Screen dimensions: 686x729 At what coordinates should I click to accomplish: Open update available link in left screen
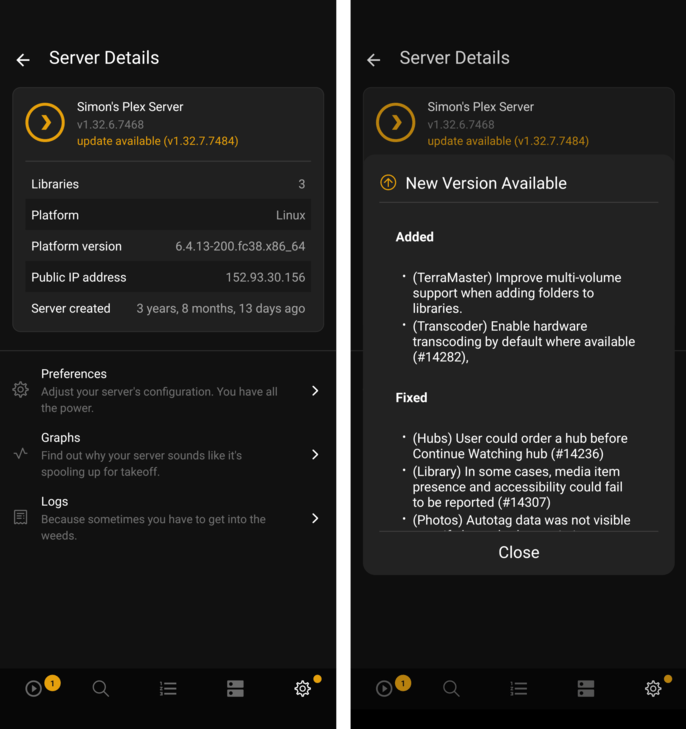158,141
